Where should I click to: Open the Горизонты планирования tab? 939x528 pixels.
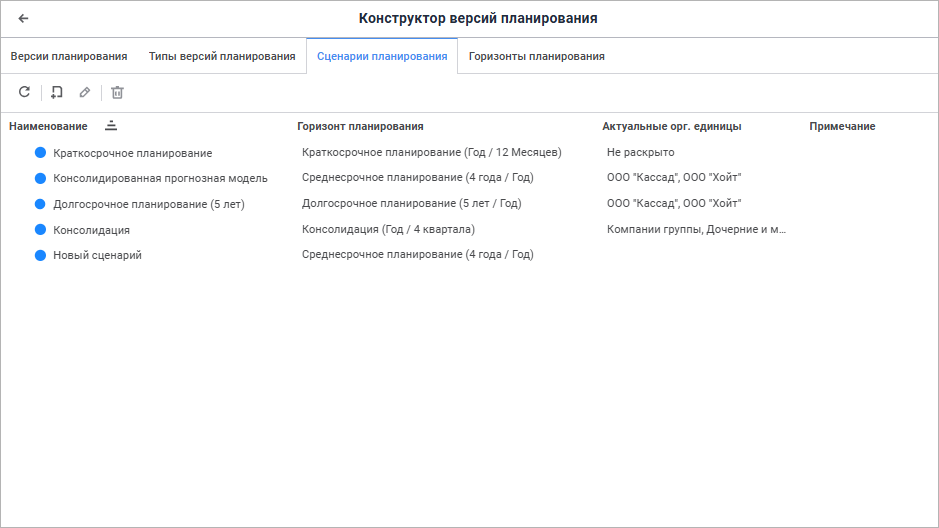click(536, 56)
